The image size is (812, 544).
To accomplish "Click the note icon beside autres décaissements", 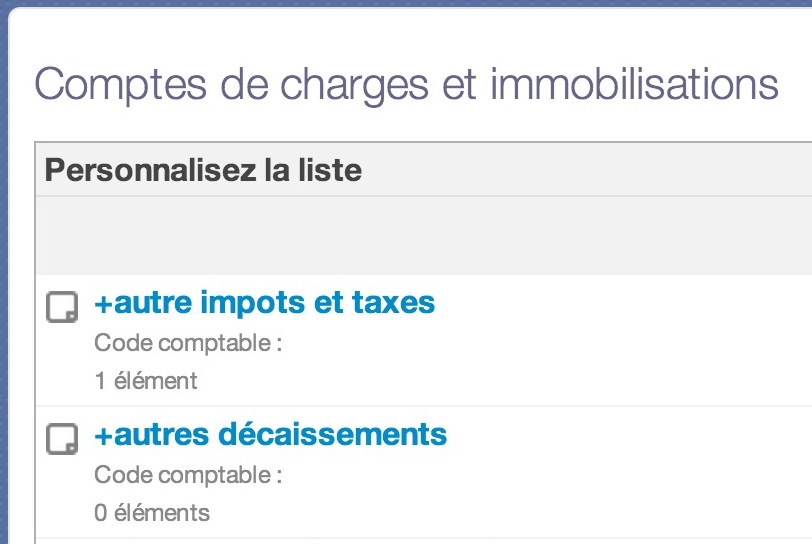I will (62, 439).
